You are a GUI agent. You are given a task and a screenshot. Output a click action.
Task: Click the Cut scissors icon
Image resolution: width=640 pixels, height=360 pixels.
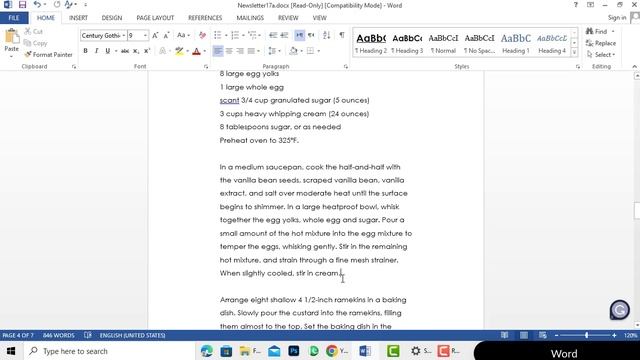coord(33,31)
